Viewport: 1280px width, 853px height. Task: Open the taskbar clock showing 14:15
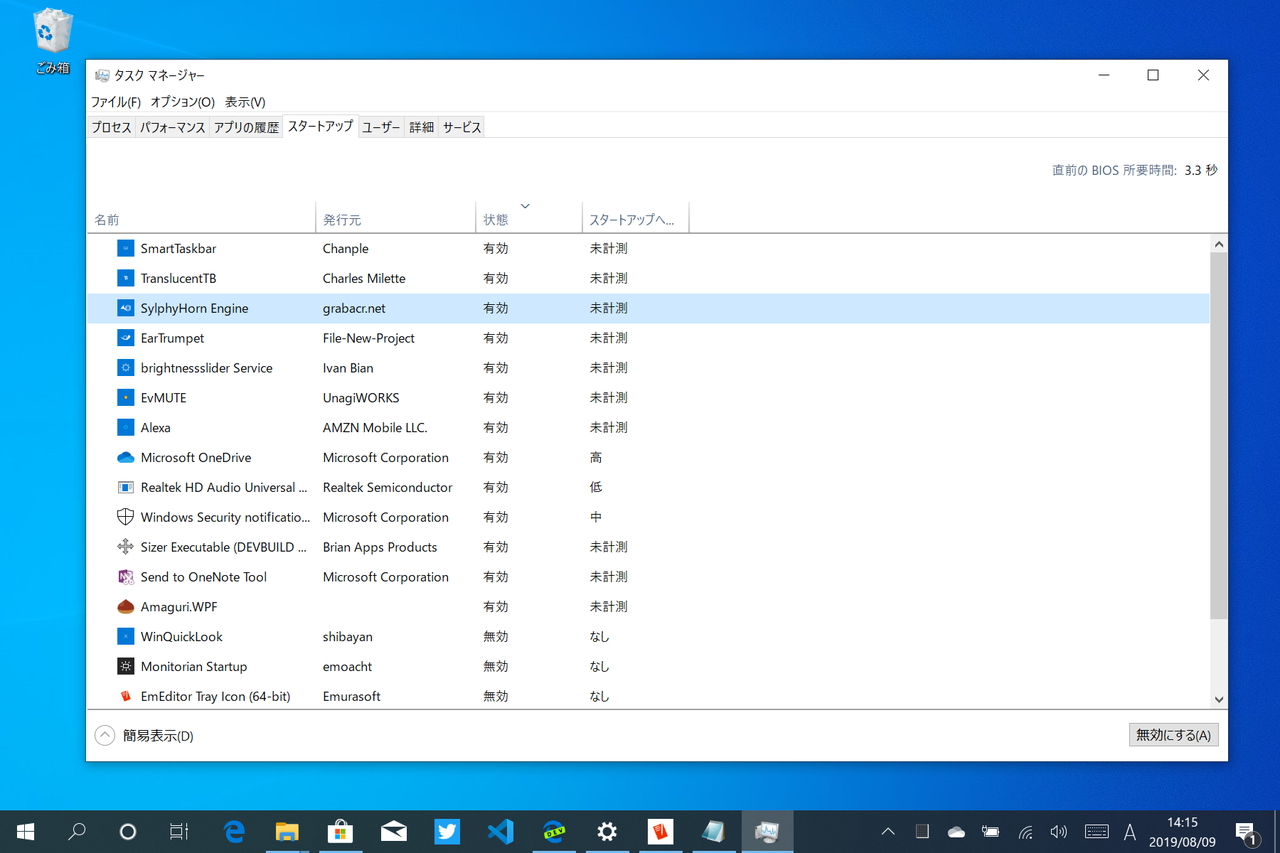(1182, 832)
